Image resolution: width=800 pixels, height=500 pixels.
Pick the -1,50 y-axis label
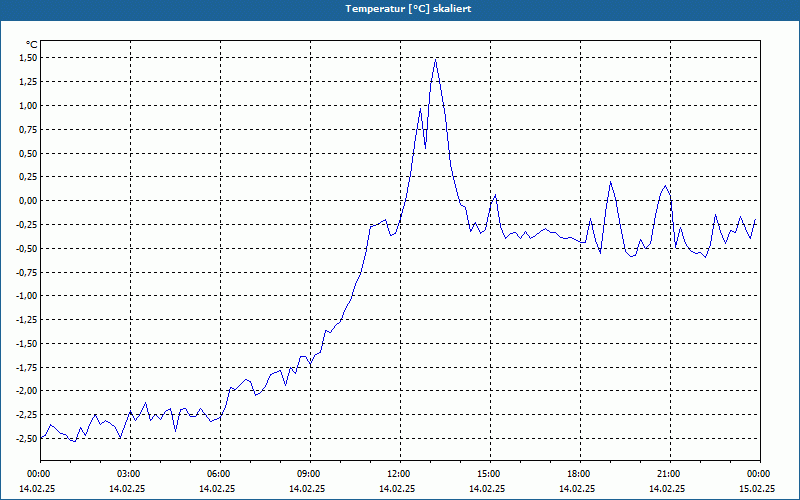tap(27, 343)
